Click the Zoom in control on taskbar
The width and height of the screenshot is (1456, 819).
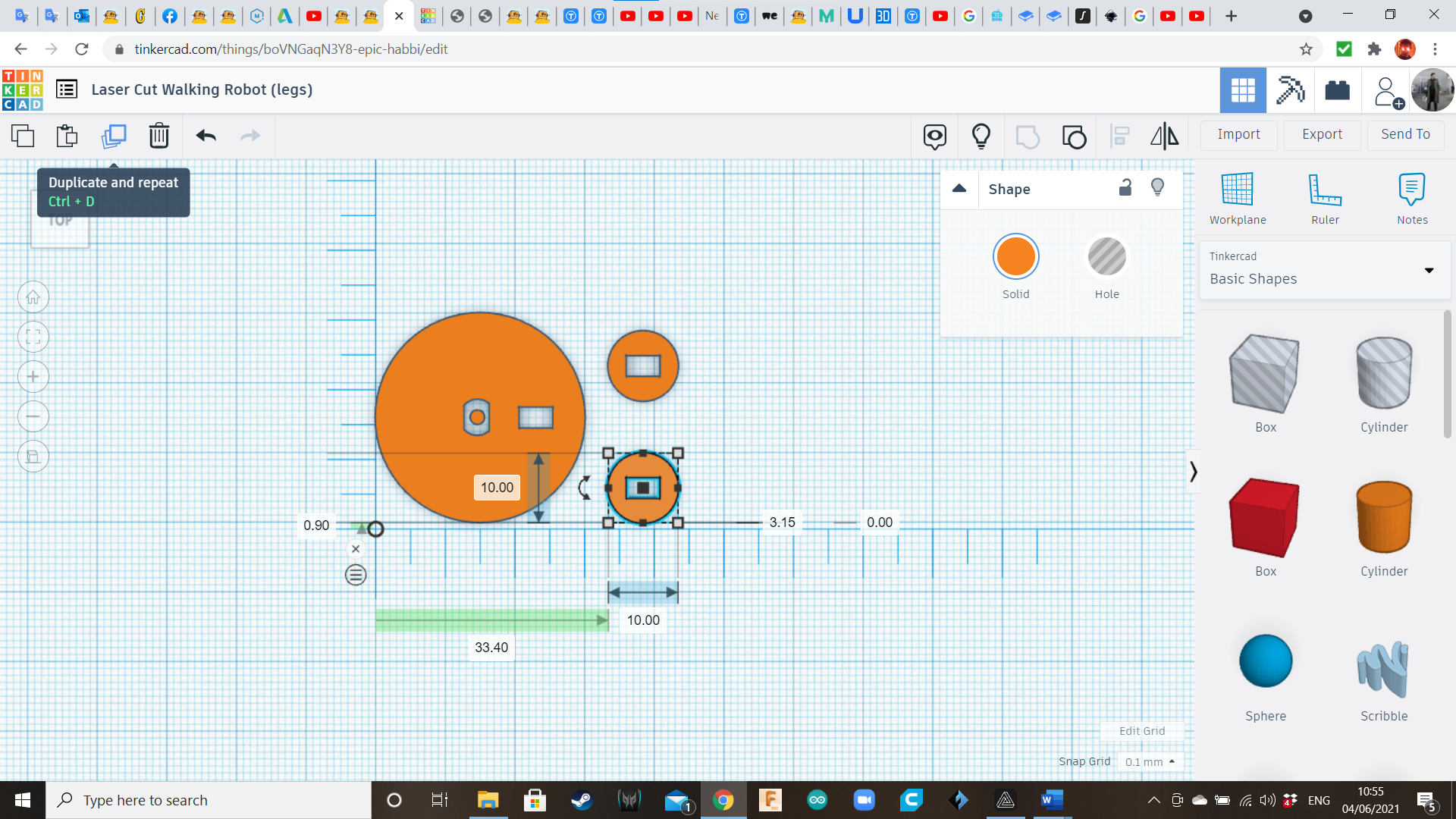[x=33, y=377]
